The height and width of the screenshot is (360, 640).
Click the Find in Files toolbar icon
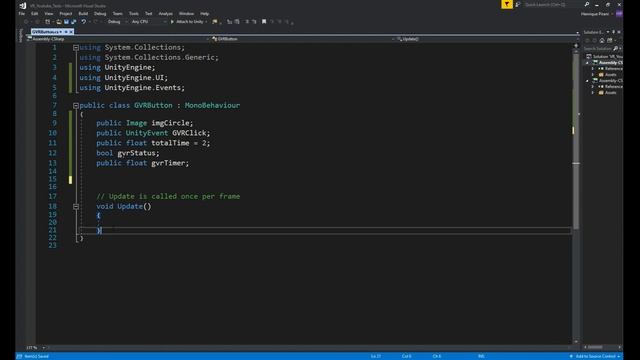click(x=215, y=22)
